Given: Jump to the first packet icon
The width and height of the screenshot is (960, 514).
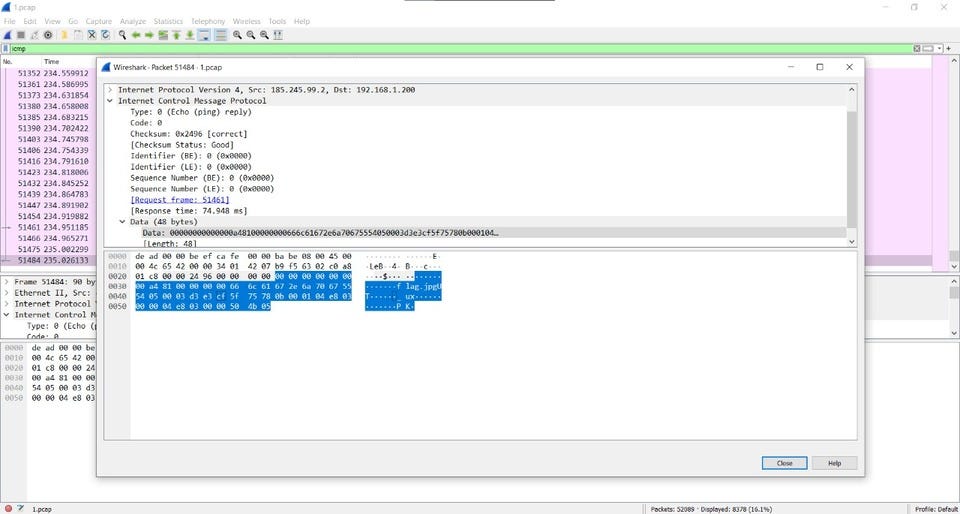Looking at the screenshot, I should click(x=176, y=35).
